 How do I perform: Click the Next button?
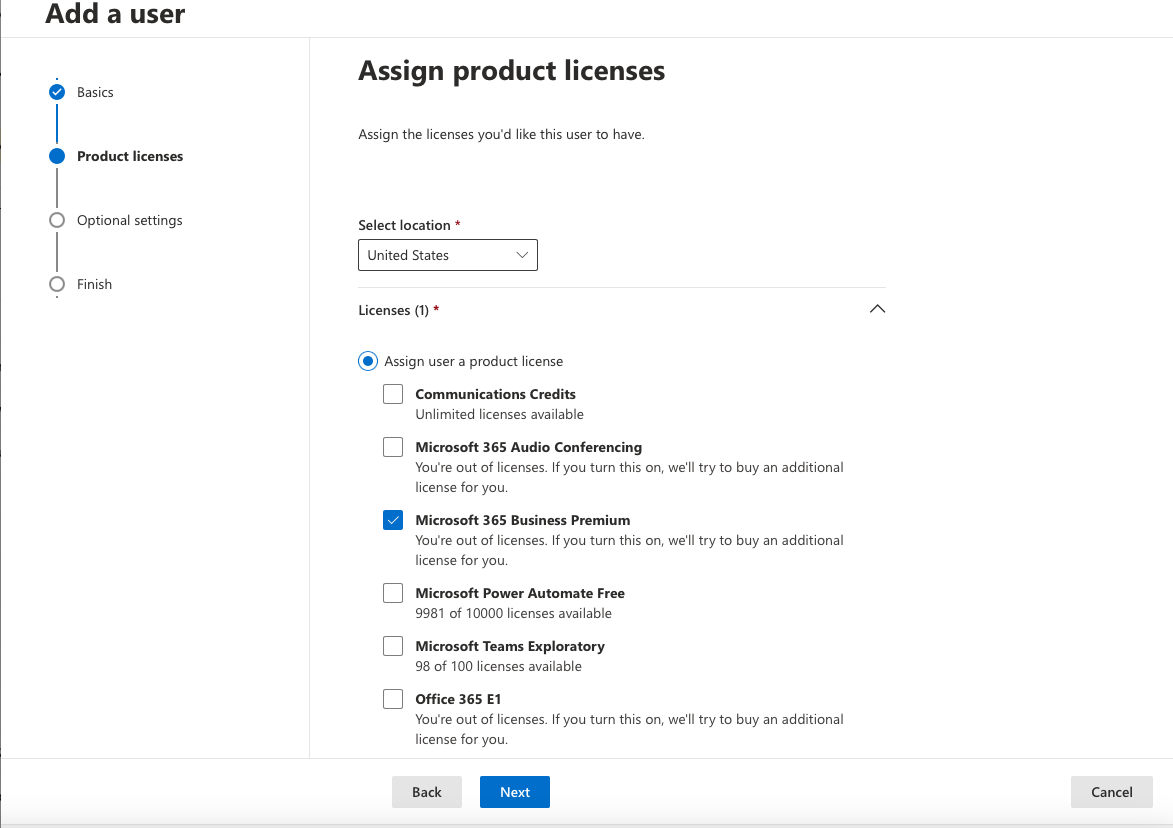pyautogui.click(x=515, y=792)
